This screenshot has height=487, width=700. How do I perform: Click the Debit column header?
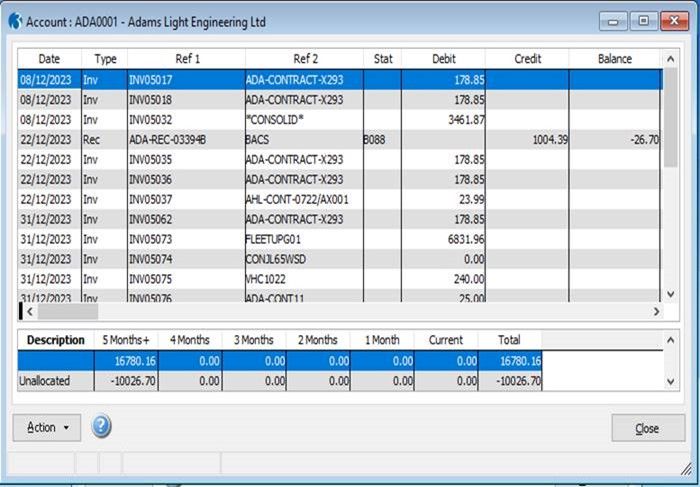444,59
